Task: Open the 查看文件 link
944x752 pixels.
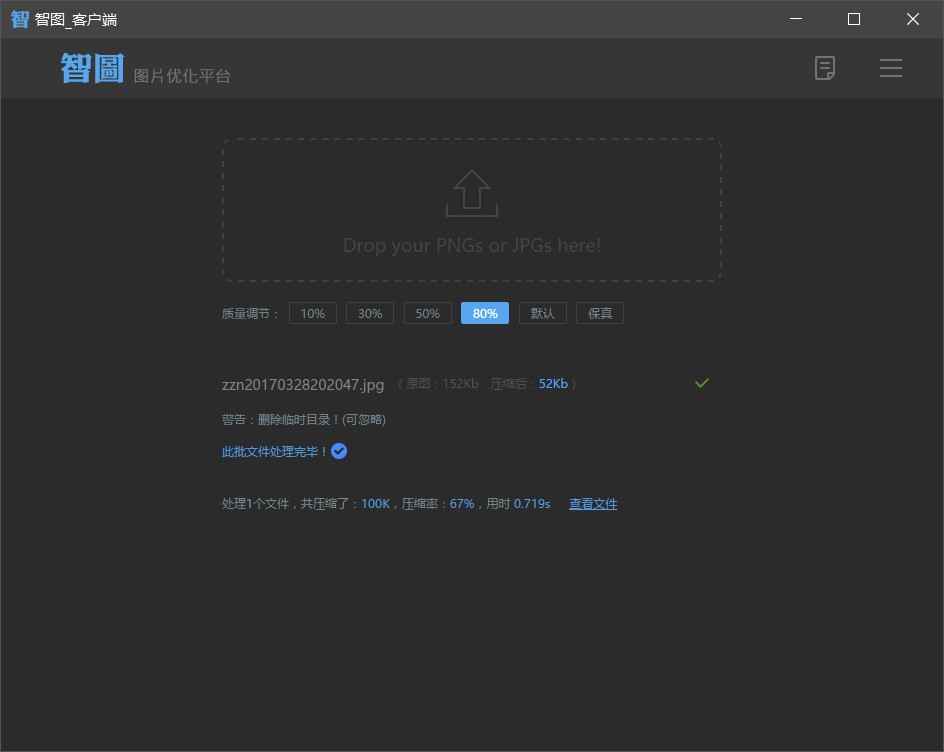Action: [x=593, y=504]
